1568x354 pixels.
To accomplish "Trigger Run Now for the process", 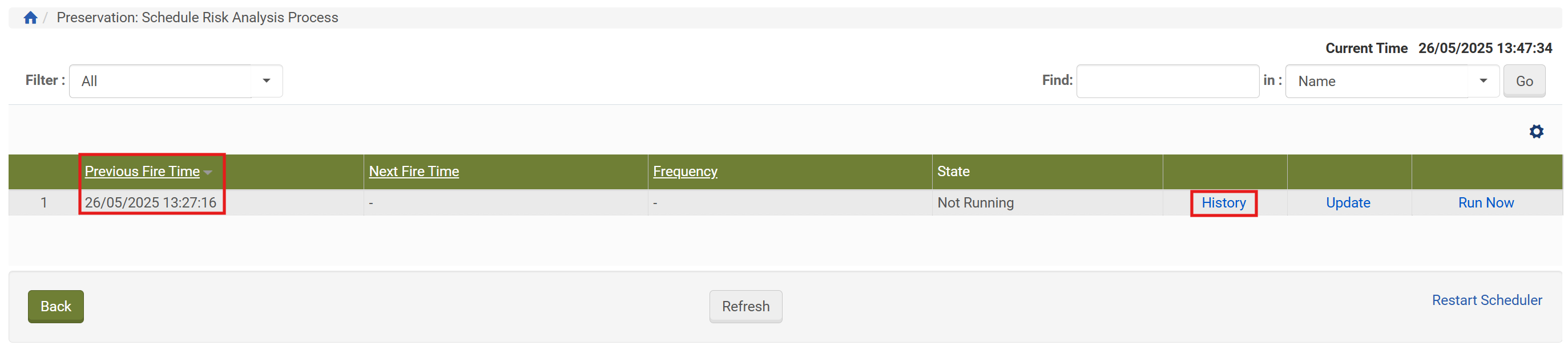I will (x=1485, y=202).
